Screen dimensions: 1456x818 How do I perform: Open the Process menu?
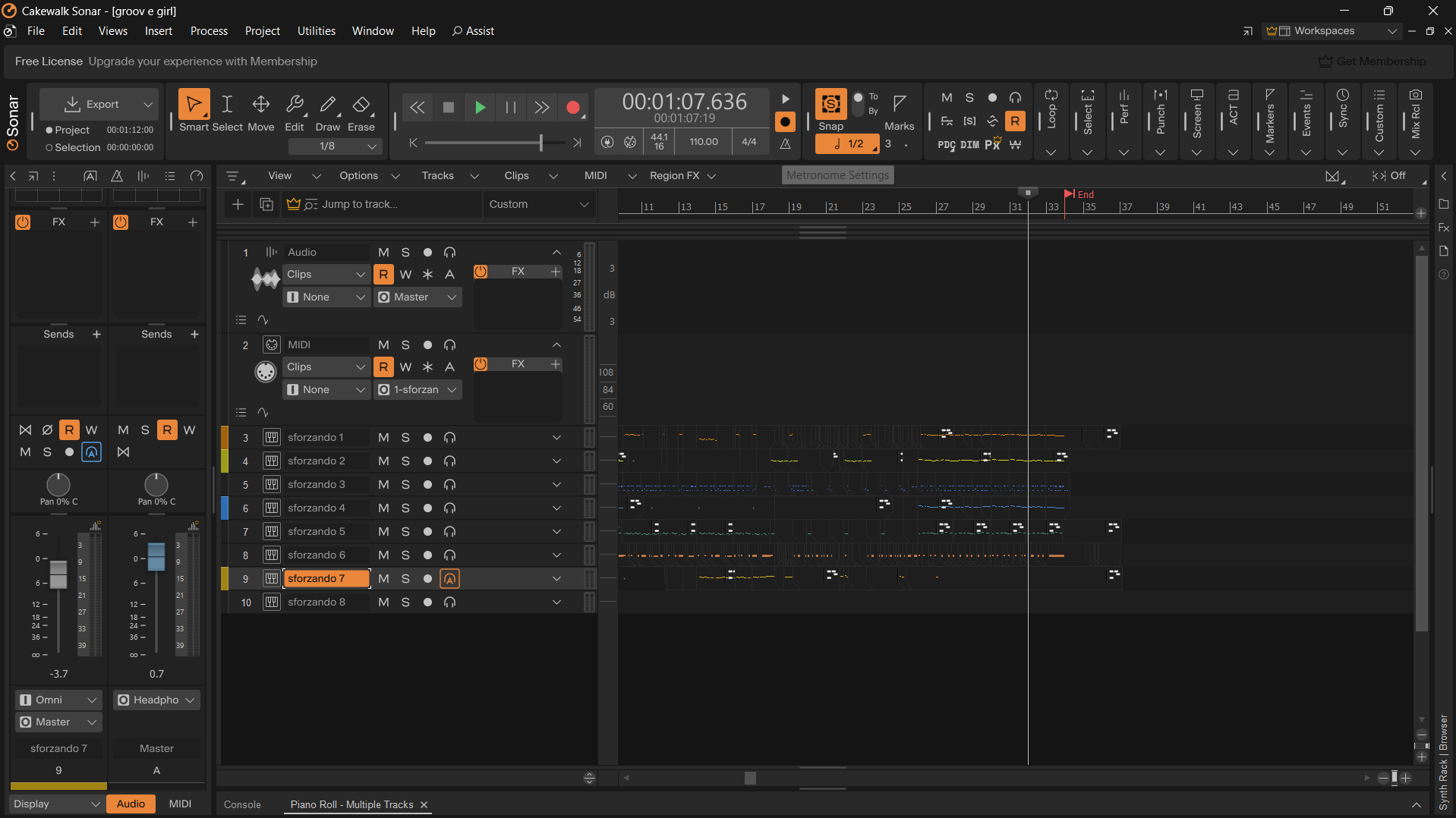(209, 31)
